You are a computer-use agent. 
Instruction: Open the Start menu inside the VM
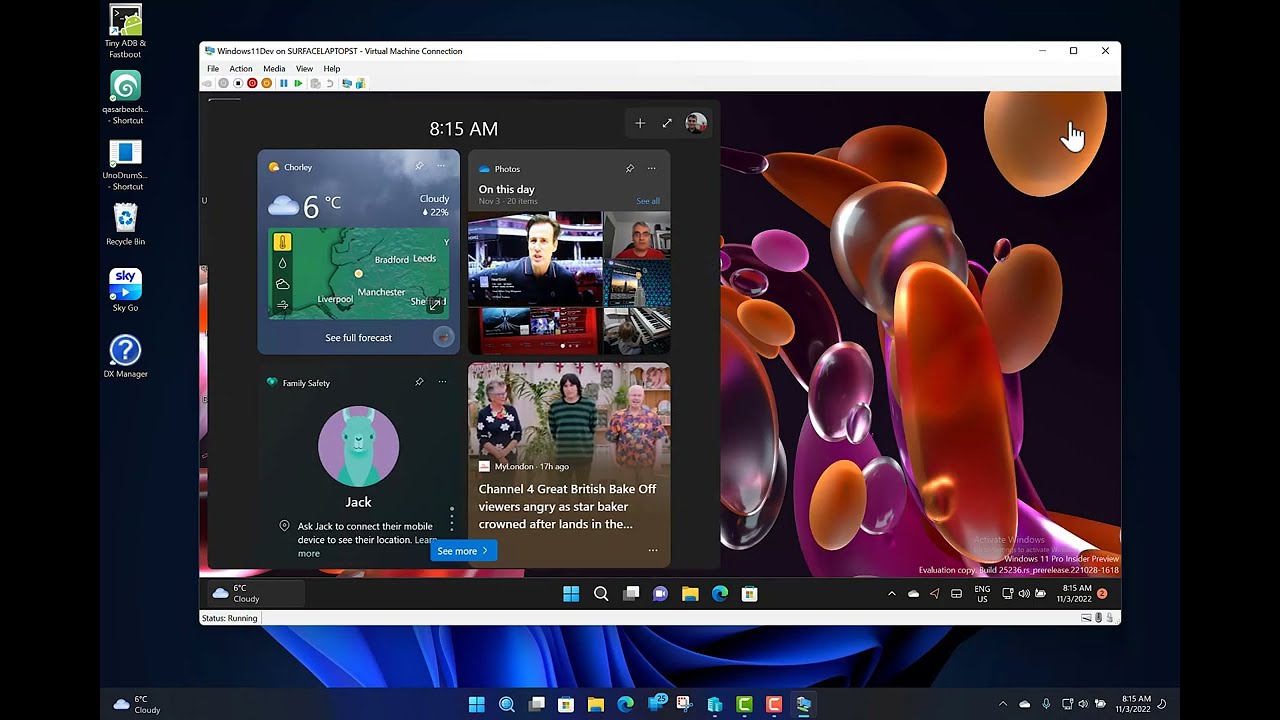[571, 594]
